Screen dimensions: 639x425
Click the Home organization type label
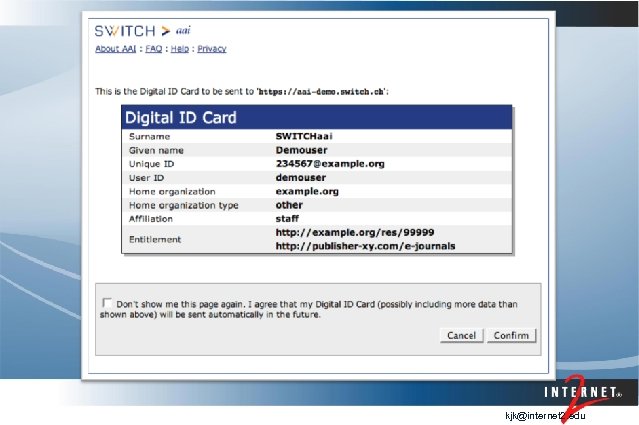click(x=183, y=205)
